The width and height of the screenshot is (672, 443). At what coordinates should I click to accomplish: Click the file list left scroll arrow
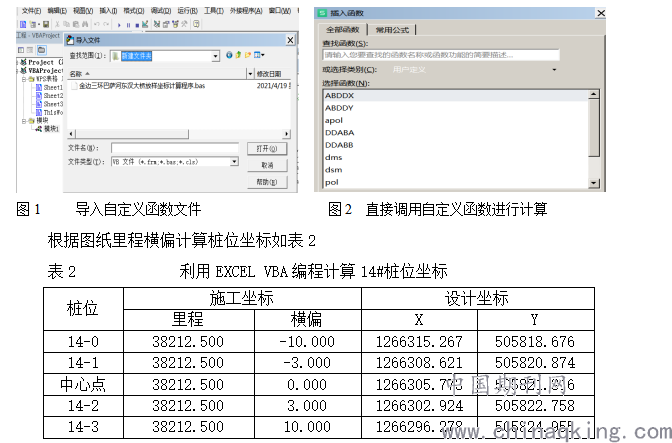click(x=71, y=134)
